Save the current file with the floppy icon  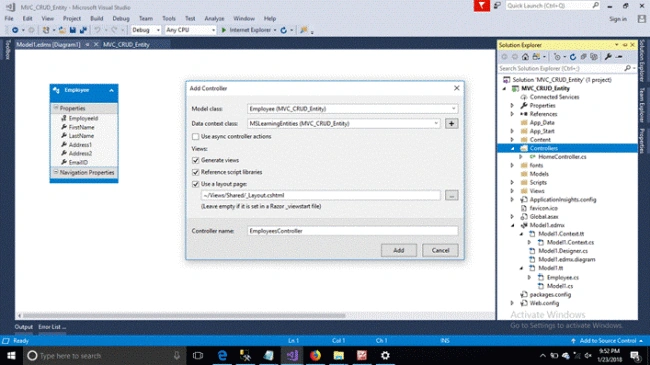(73, 30)
